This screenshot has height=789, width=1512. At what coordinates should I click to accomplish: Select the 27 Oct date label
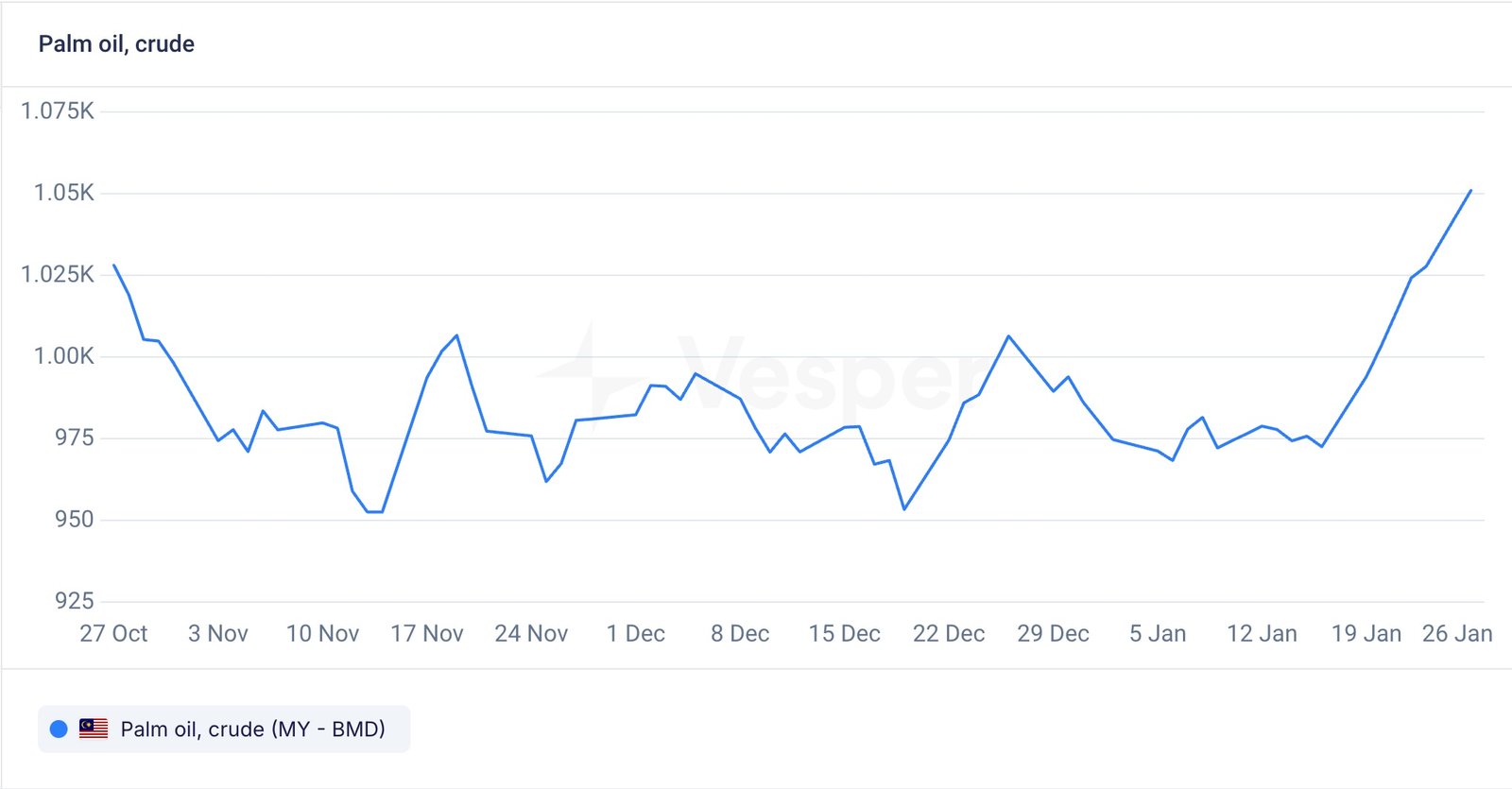[113, 633]
